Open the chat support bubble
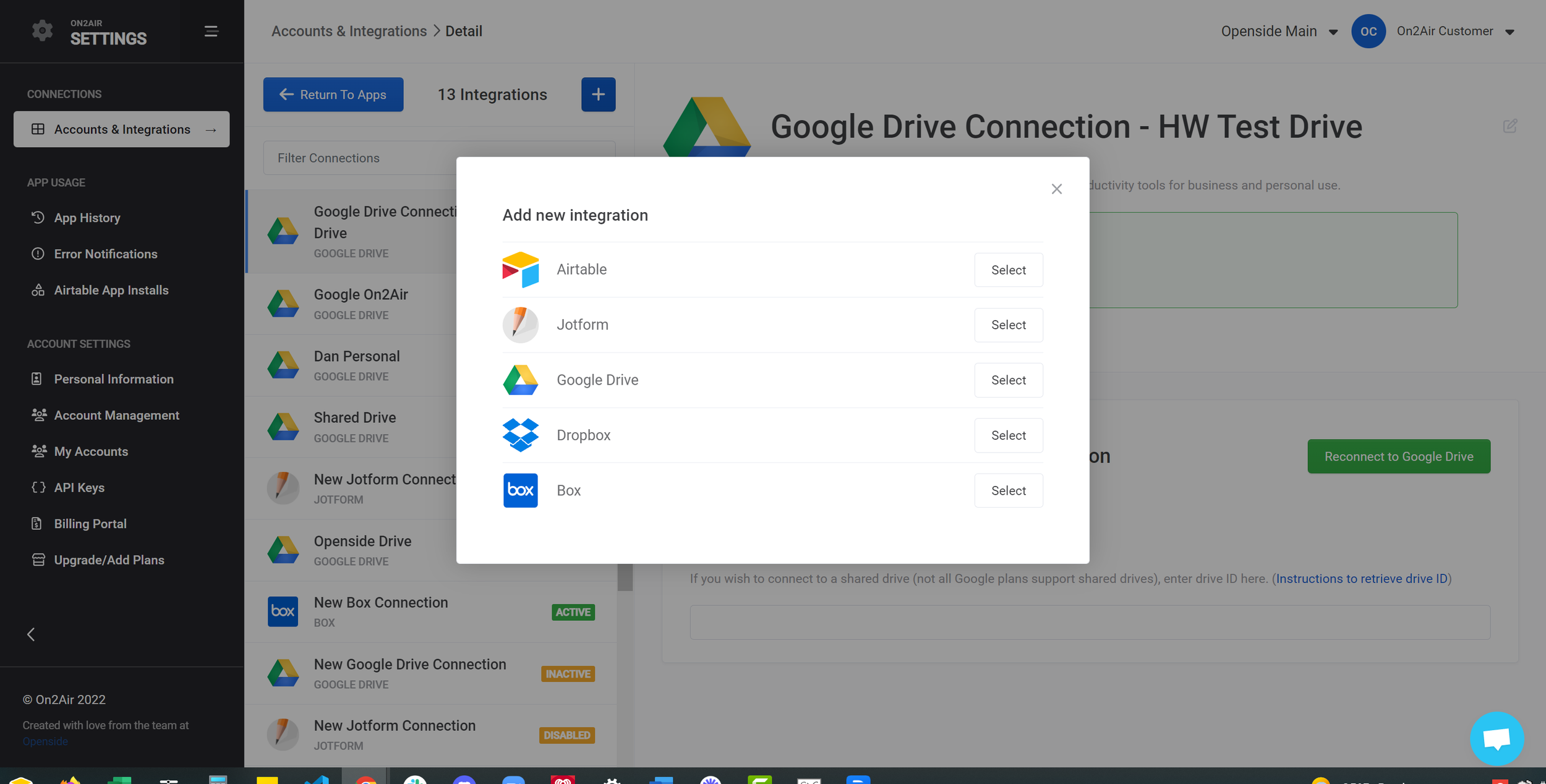Viewport: 1546px width, 784px height. 1496,738
